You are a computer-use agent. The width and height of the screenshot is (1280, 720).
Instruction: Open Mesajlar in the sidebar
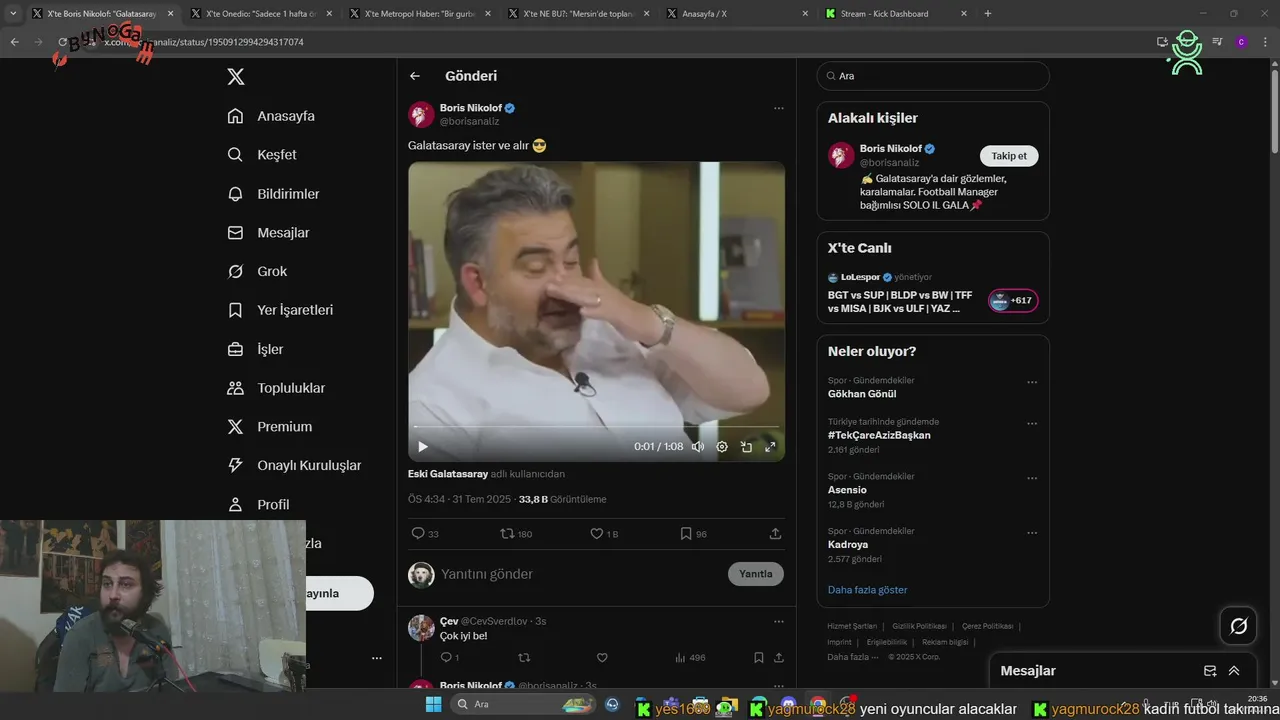(268, 233)
